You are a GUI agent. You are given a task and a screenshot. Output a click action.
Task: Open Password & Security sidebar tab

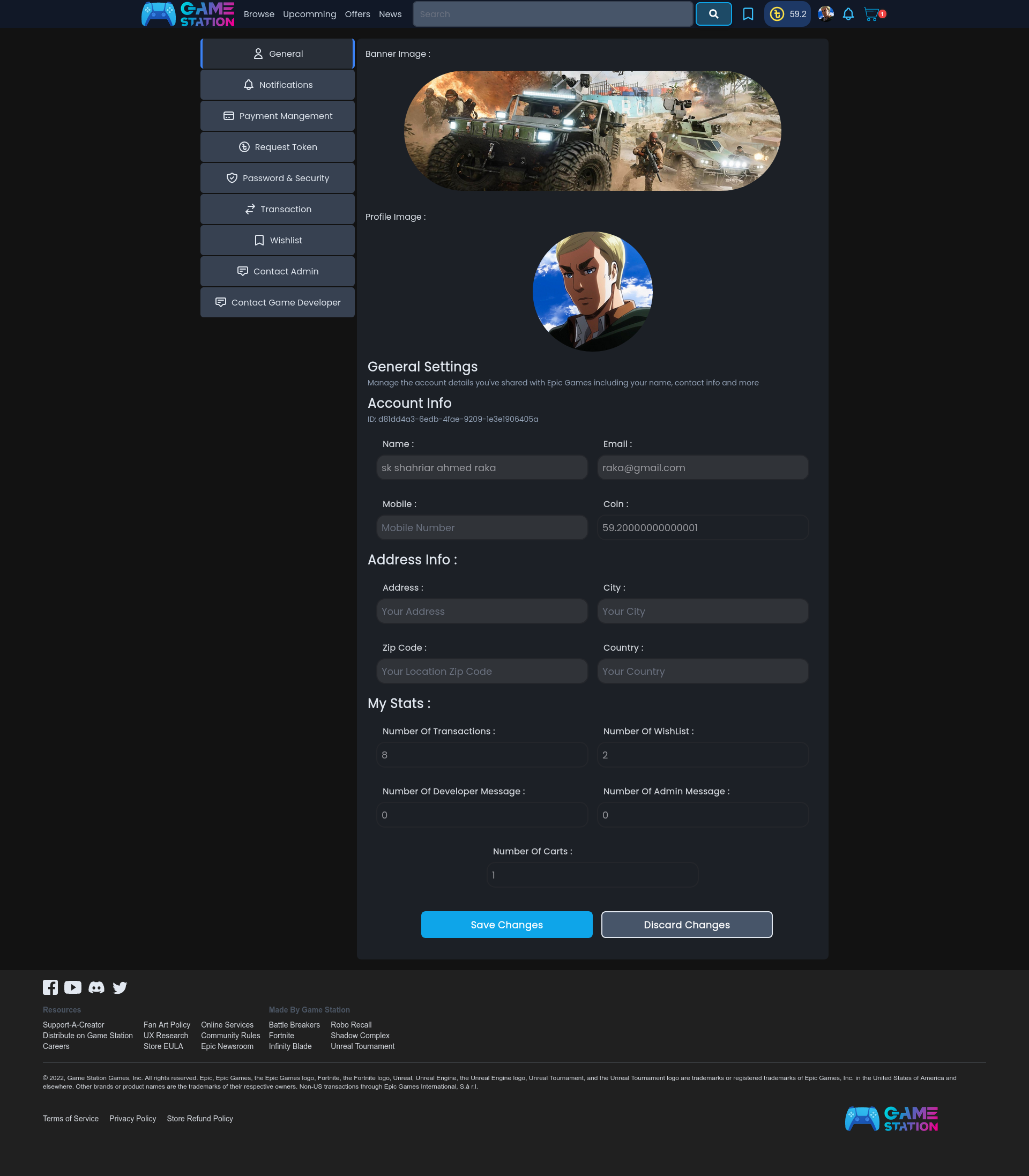coord(278,178)
